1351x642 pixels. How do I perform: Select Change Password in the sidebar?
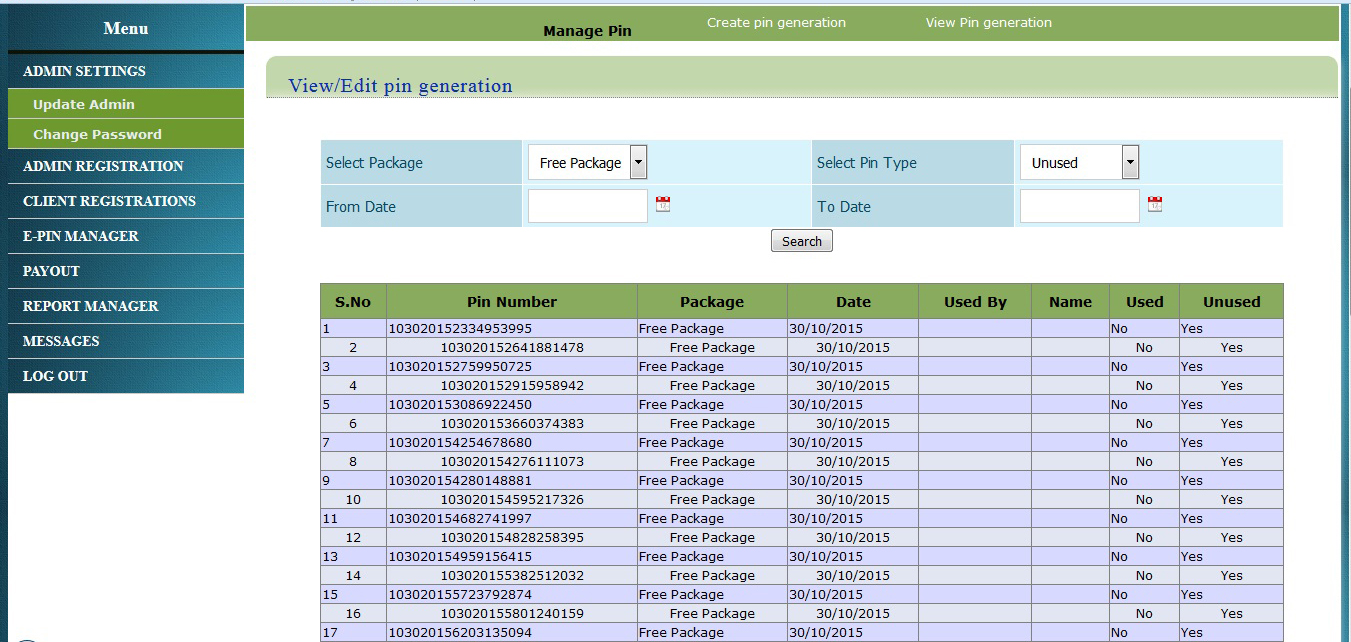tap(97, 134)
